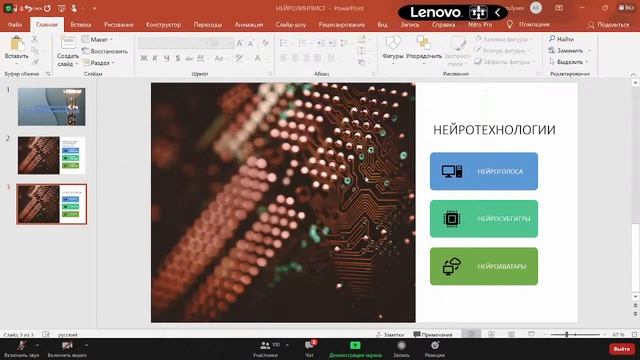Expand Zoom video options arrow beside camera

tap(86, 345)
